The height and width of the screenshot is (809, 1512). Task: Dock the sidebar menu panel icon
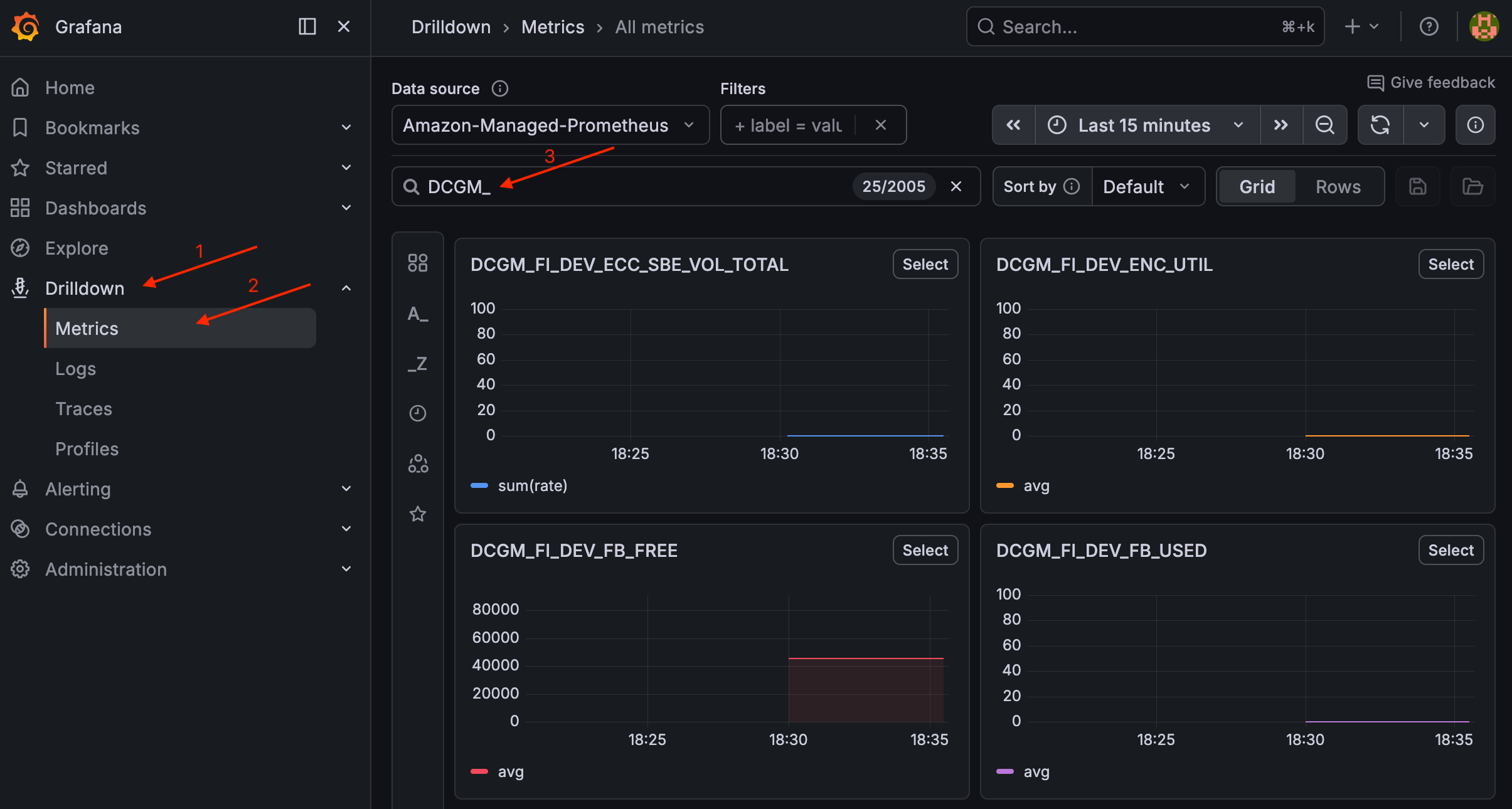(307, 26)
